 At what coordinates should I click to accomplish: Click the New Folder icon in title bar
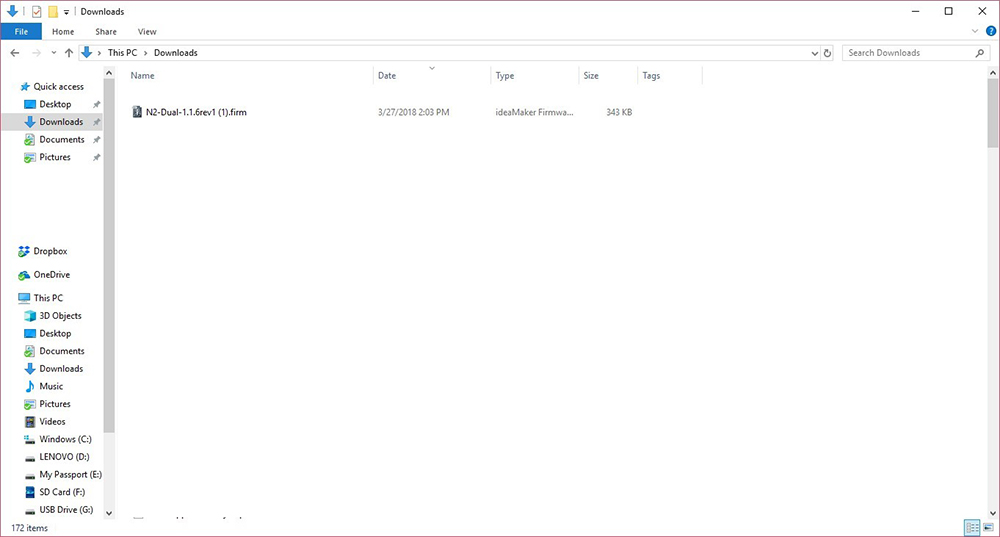click(x=53, y=12)
